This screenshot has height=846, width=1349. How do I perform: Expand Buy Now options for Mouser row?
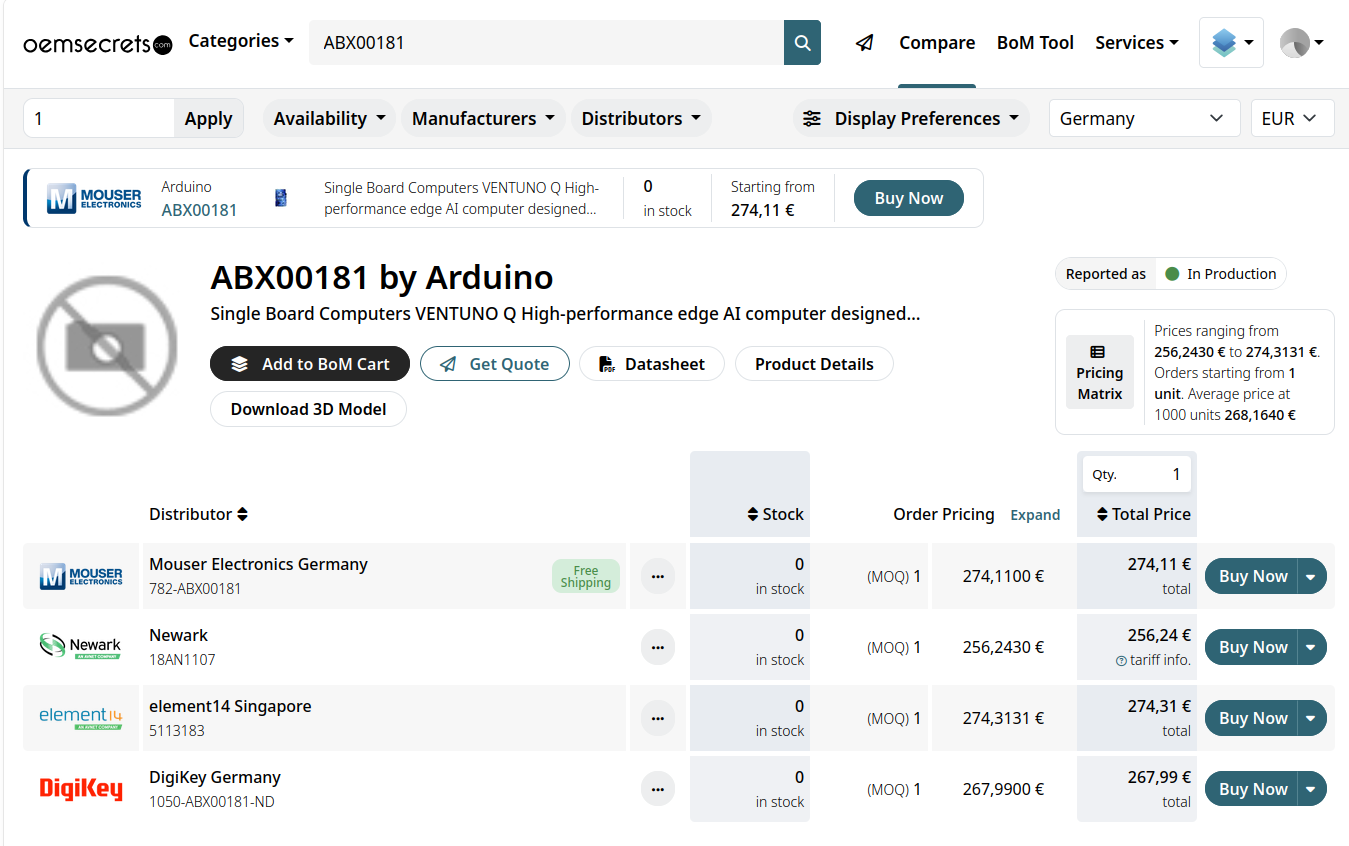click(x=1312, y=576)
